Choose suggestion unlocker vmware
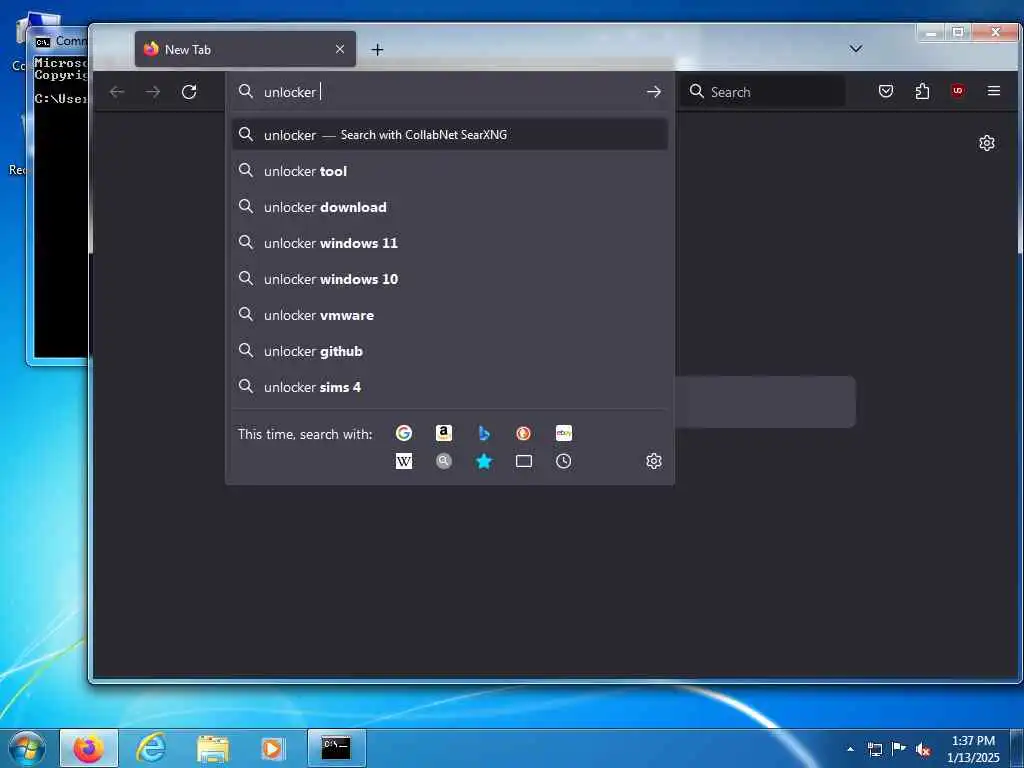 pos(450,315)
